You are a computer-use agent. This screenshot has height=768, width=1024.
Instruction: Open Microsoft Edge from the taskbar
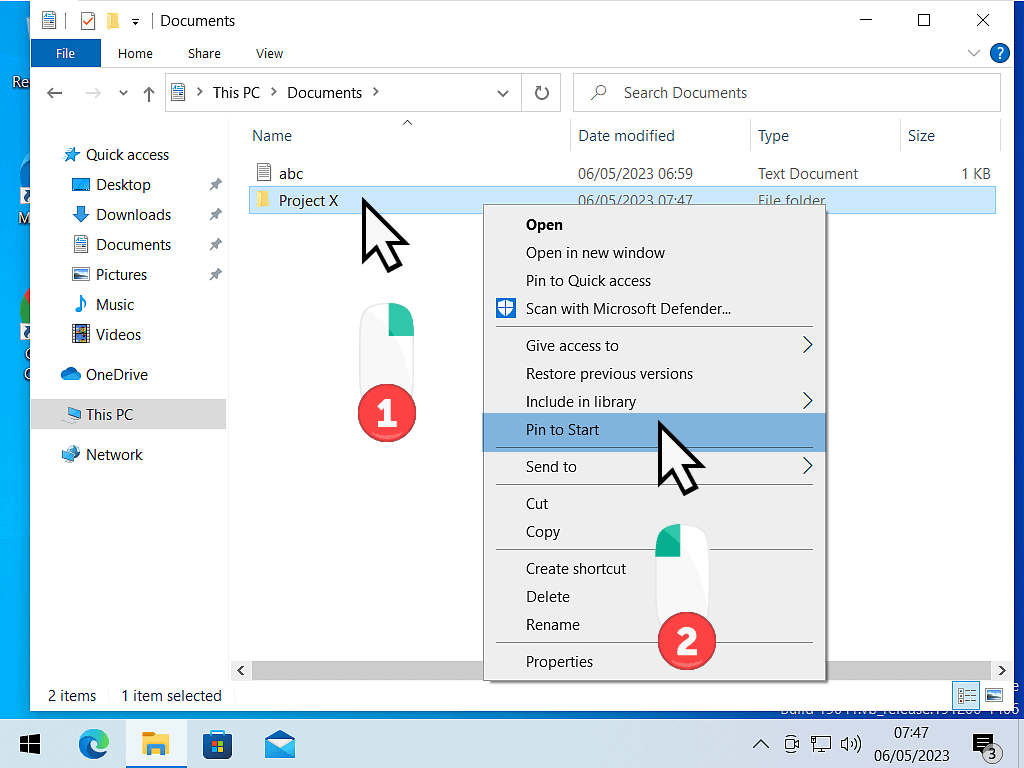click(94, 744)
